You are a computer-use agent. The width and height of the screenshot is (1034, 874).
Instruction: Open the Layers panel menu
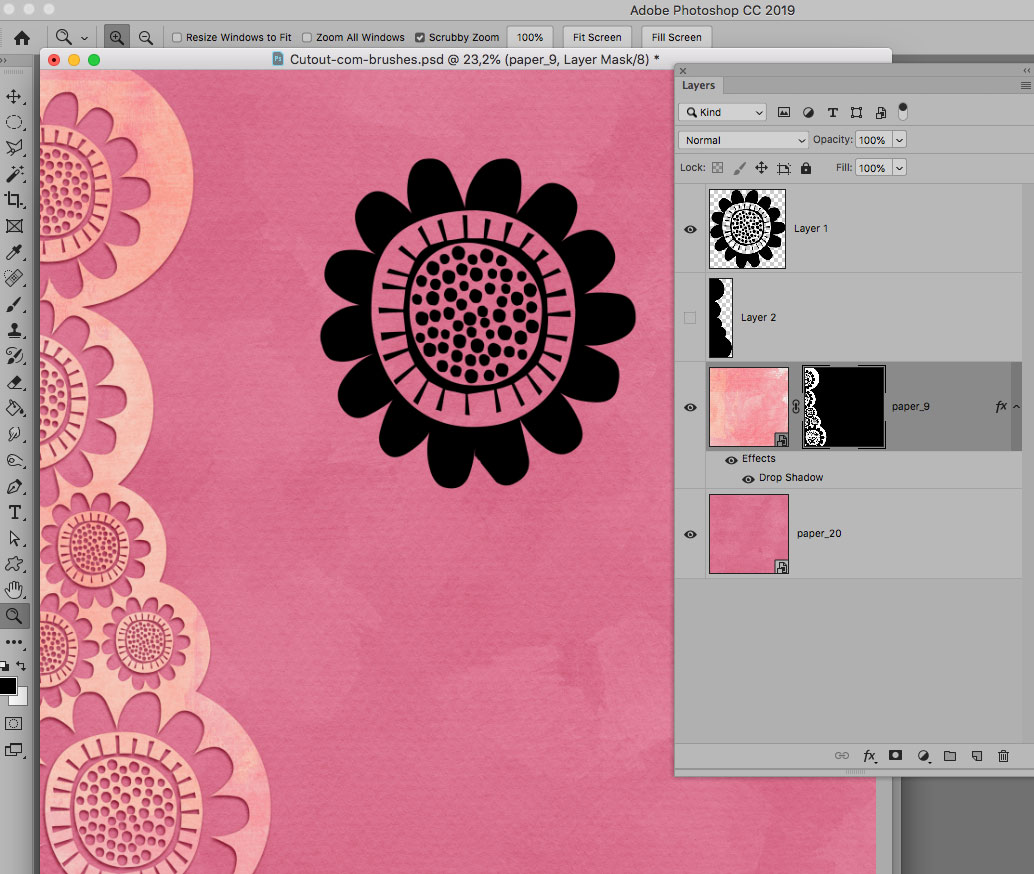point(1025,85)
